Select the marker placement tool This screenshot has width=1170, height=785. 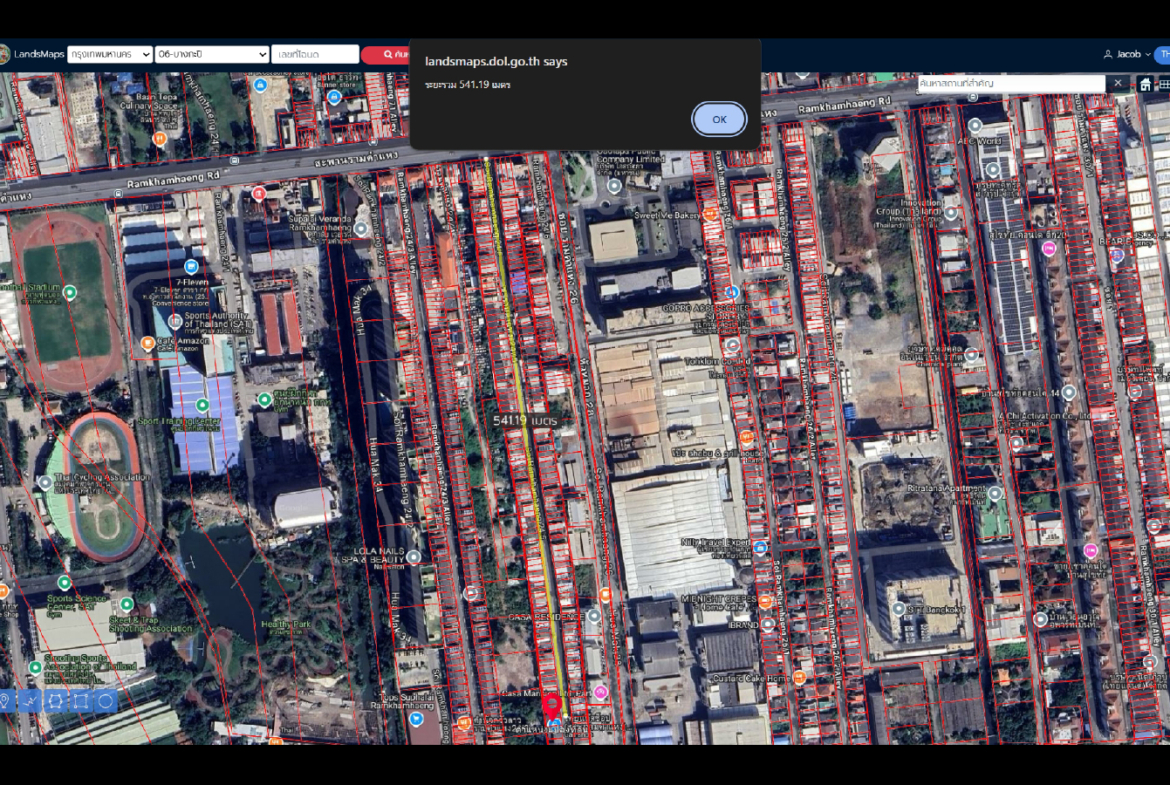(x=5, y=701)
